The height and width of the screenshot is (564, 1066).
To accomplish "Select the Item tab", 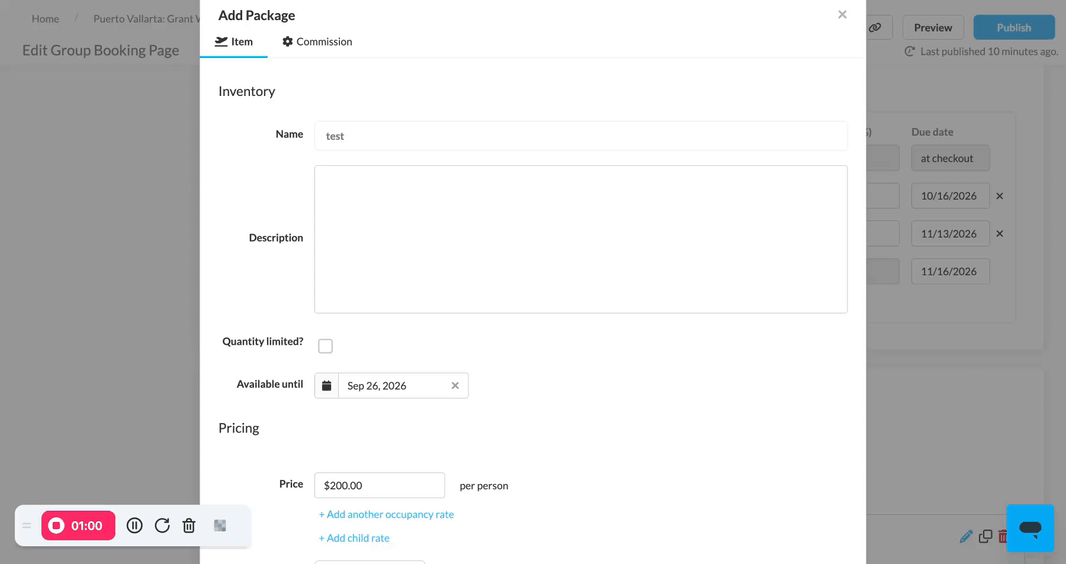I will tap(234, 41).
